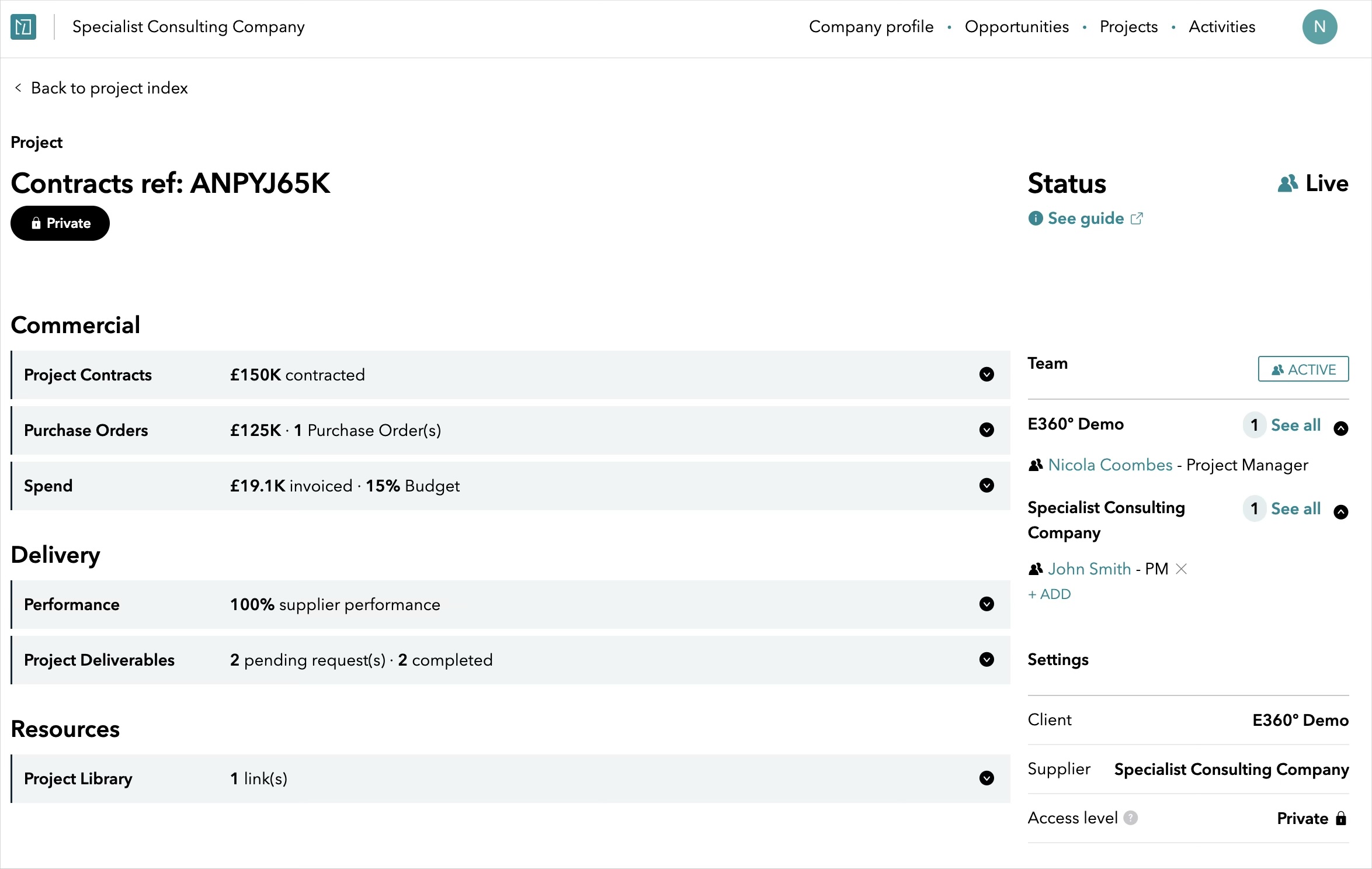Click the Contracts ref: ANPYJ65K heading
This screenshot has height=869, width=1372.
tap(171, 184)
